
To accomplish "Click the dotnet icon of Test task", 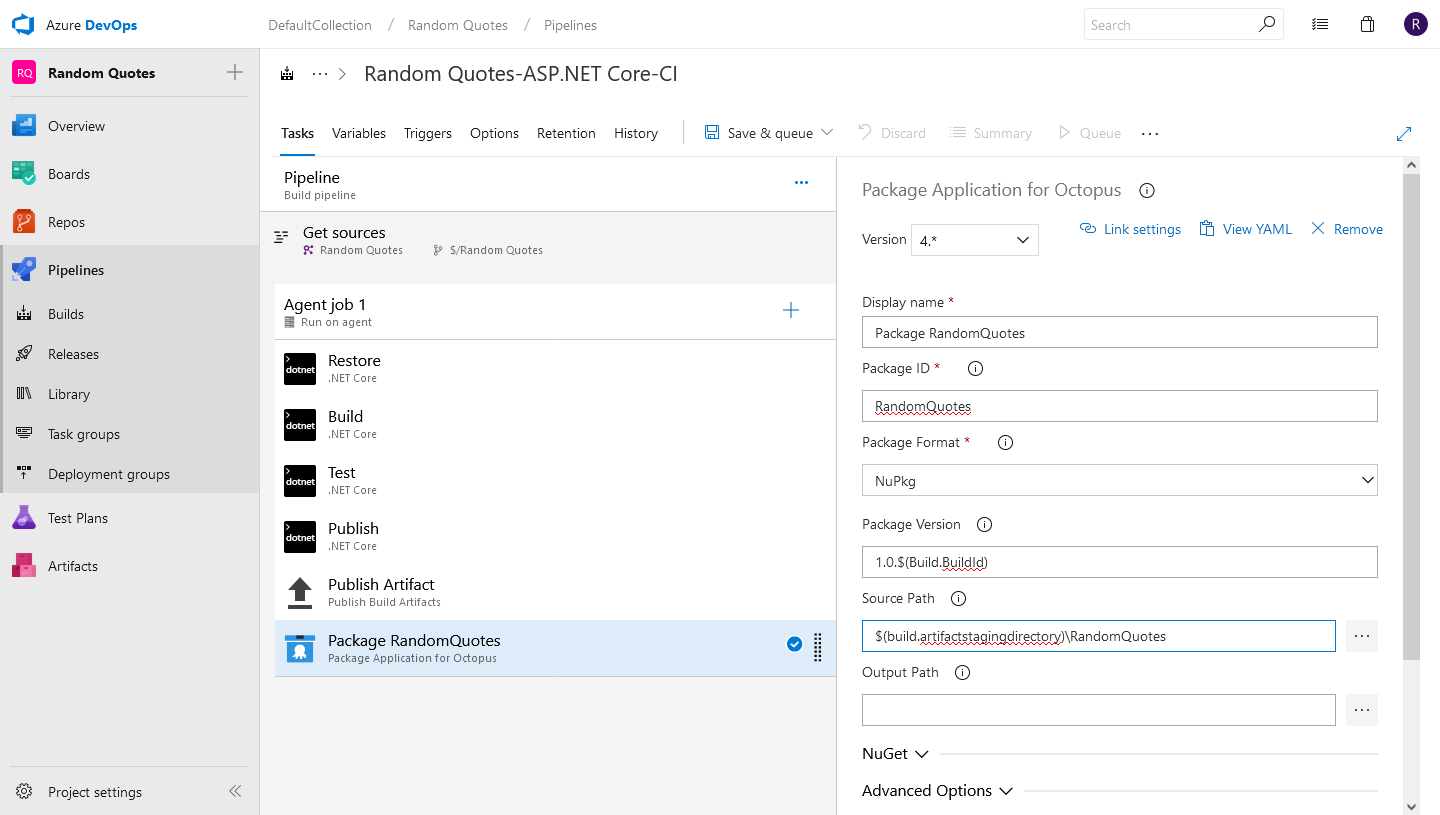I will (x=300, y=481).
